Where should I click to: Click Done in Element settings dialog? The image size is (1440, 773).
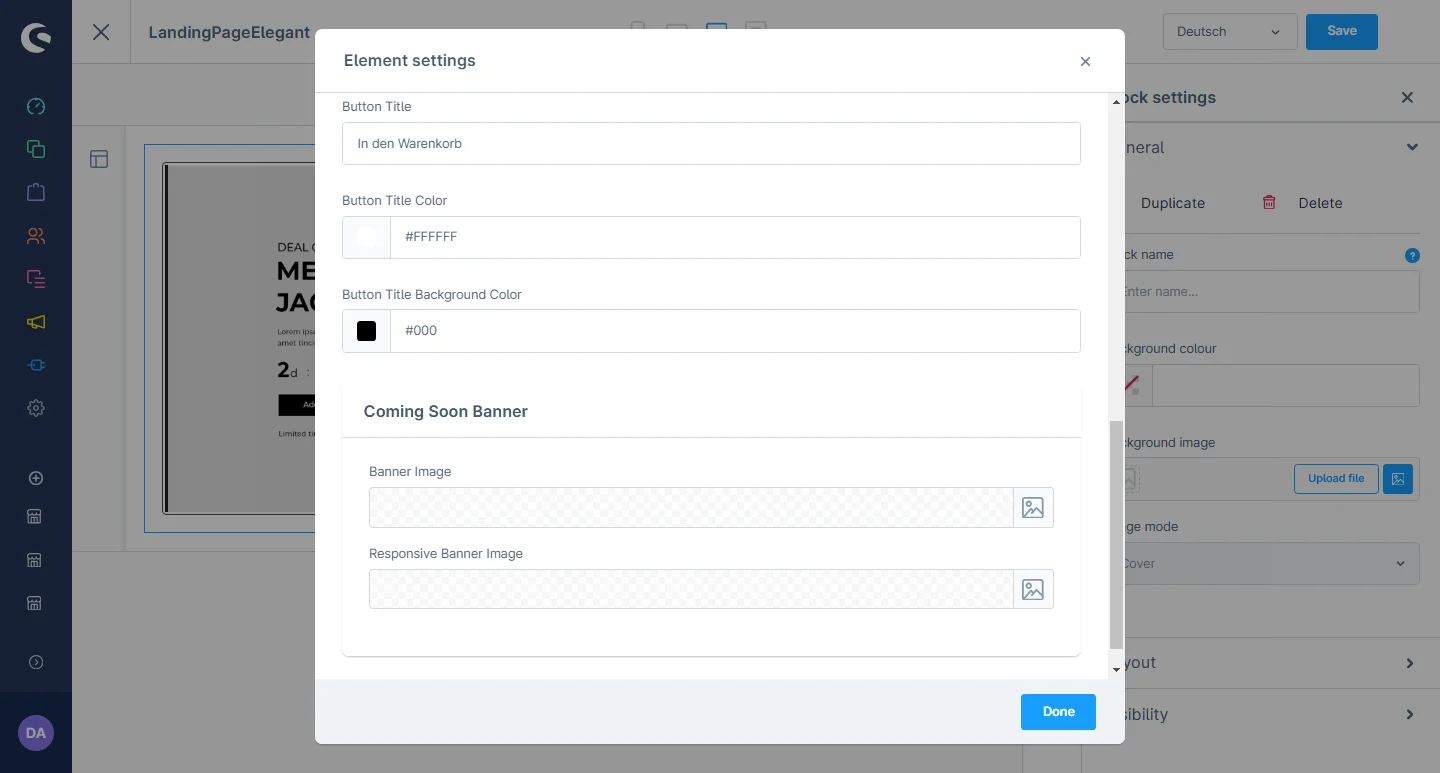click(1058, 712)
